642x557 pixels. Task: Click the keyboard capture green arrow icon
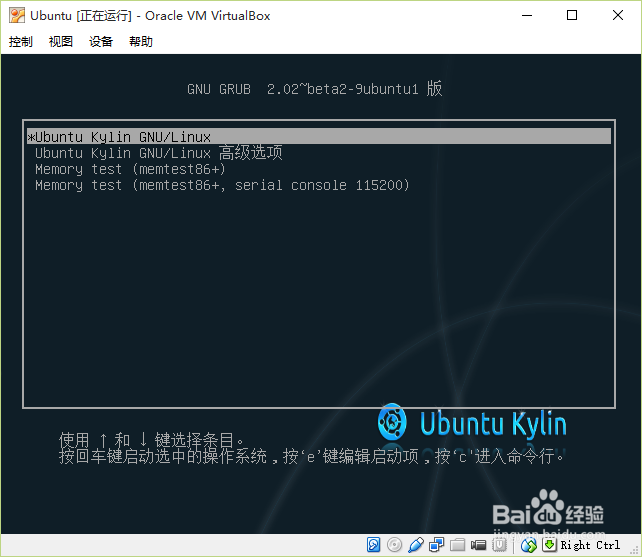(549, 545)
